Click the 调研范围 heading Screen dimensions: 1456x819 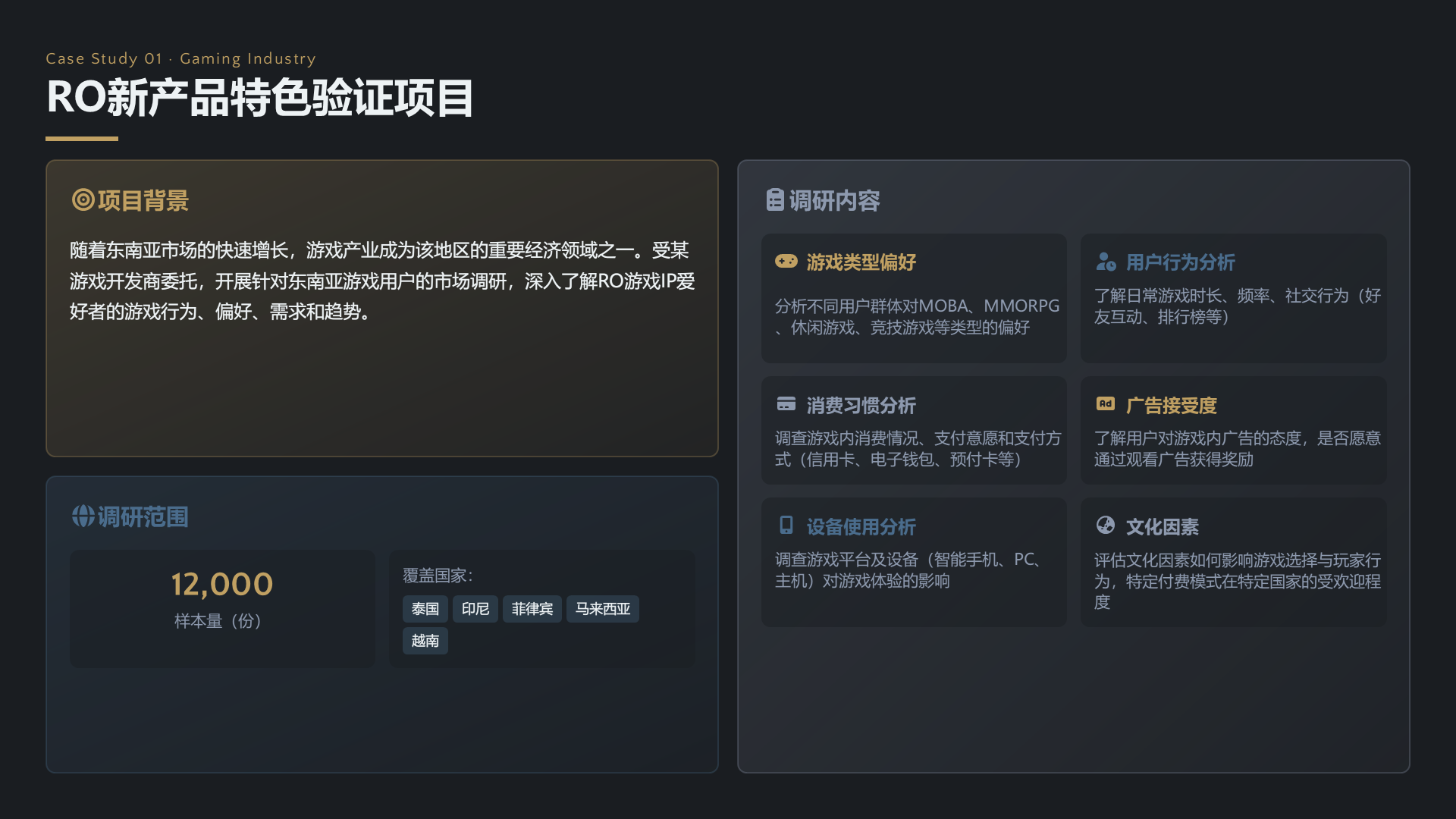pyautogui.click(x=143, y=516)
